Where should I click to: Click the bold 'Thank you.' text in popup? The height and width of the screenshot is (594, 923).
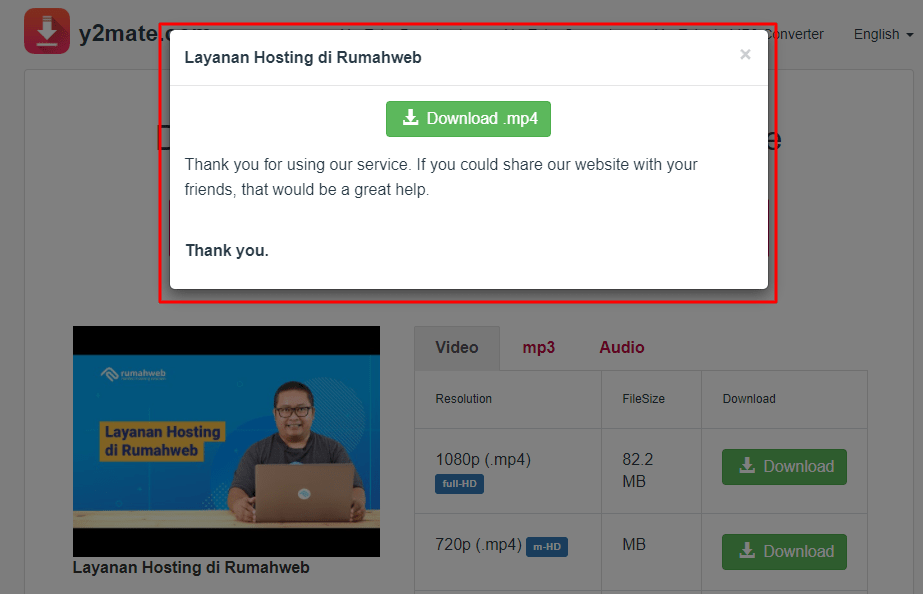tap(227, 251)
